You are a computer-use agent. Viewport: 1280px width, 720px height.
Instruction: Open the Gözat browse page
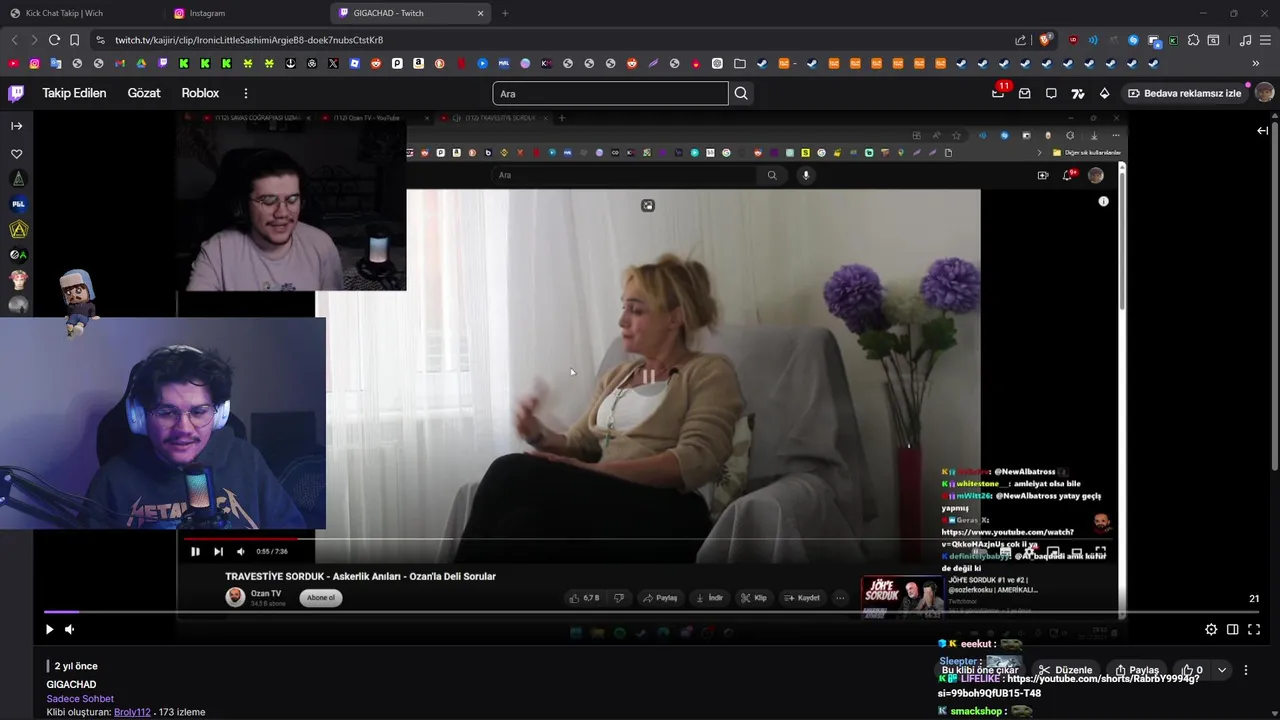[x=144, y=93]
